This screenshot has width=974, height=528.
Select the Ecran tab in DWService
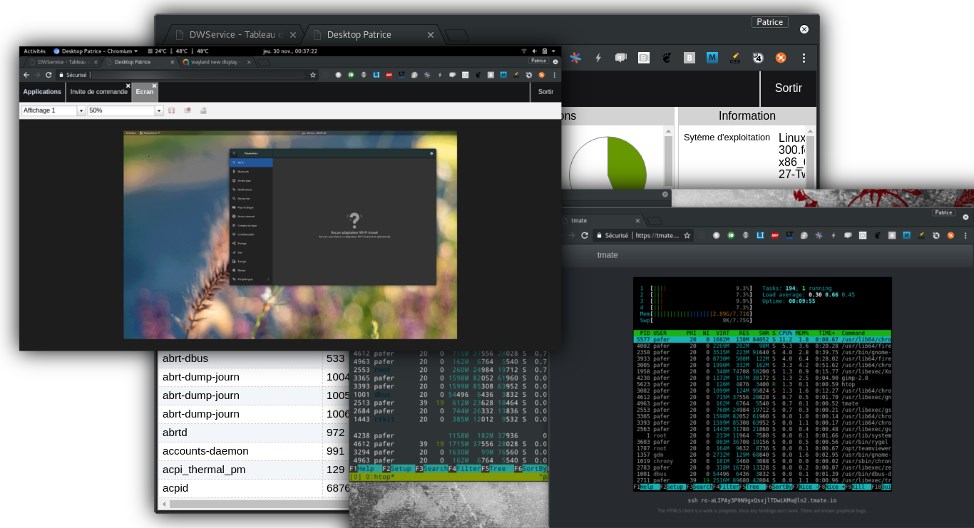(x=145, y=92)
